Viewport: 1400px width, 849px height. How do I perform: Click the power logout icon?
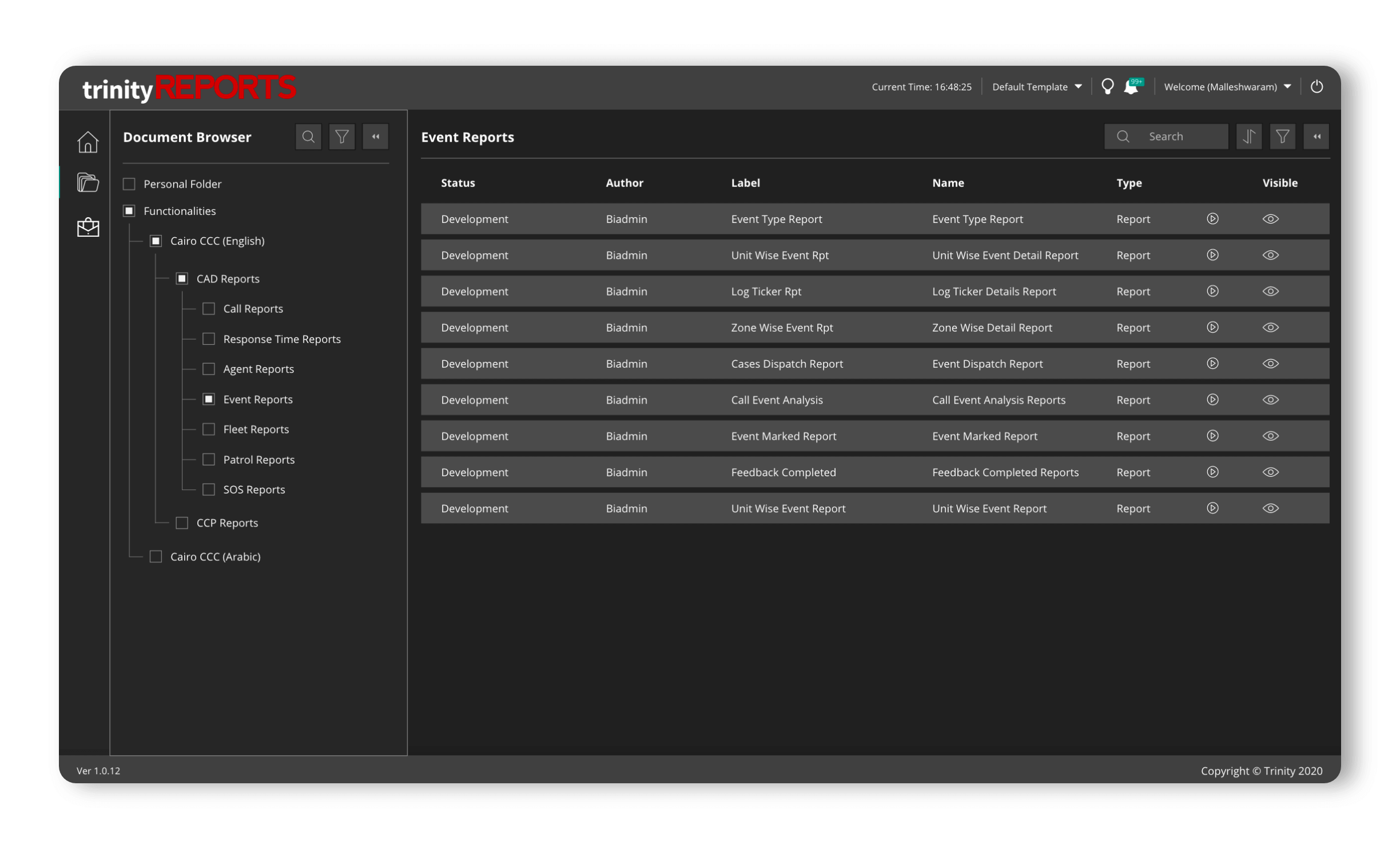point(1317,86)
